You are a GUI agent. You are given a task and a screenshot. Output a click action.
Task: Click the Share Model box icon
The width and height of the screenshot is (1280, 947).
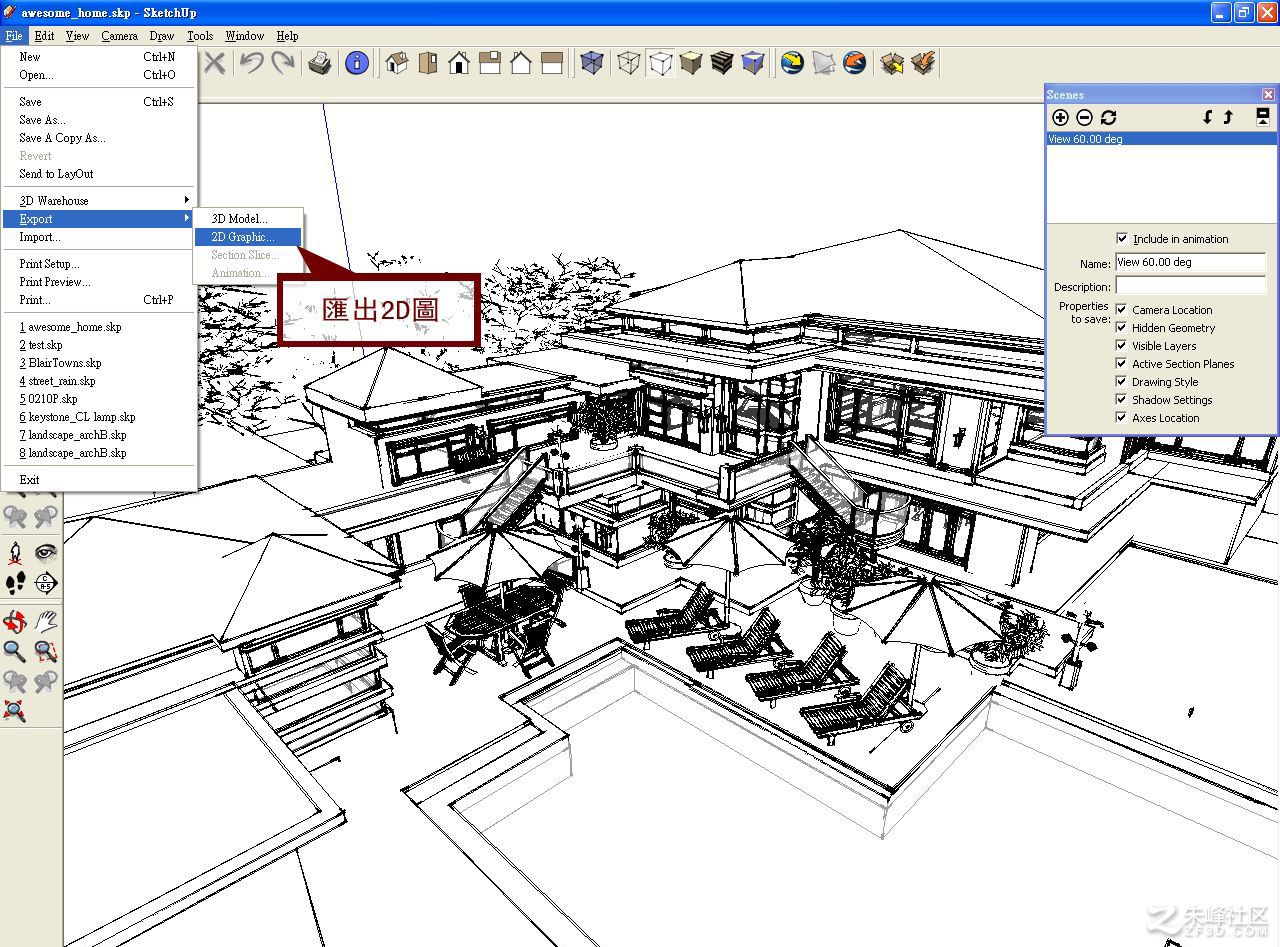(x=923, y=64)
